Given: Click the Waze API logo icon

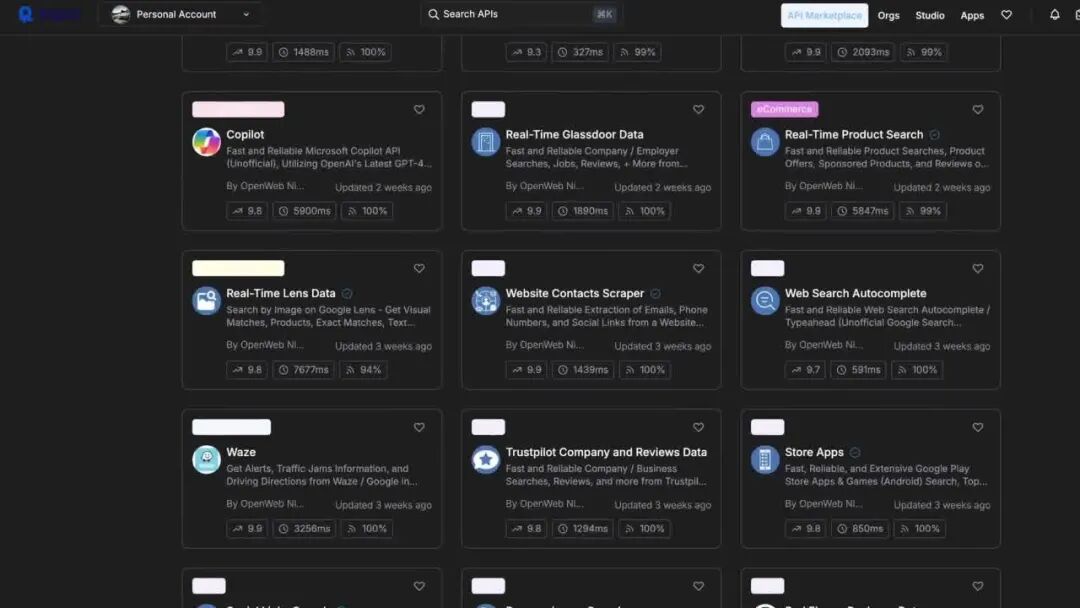Looking at the screenshot, I should tap(206, 459).
